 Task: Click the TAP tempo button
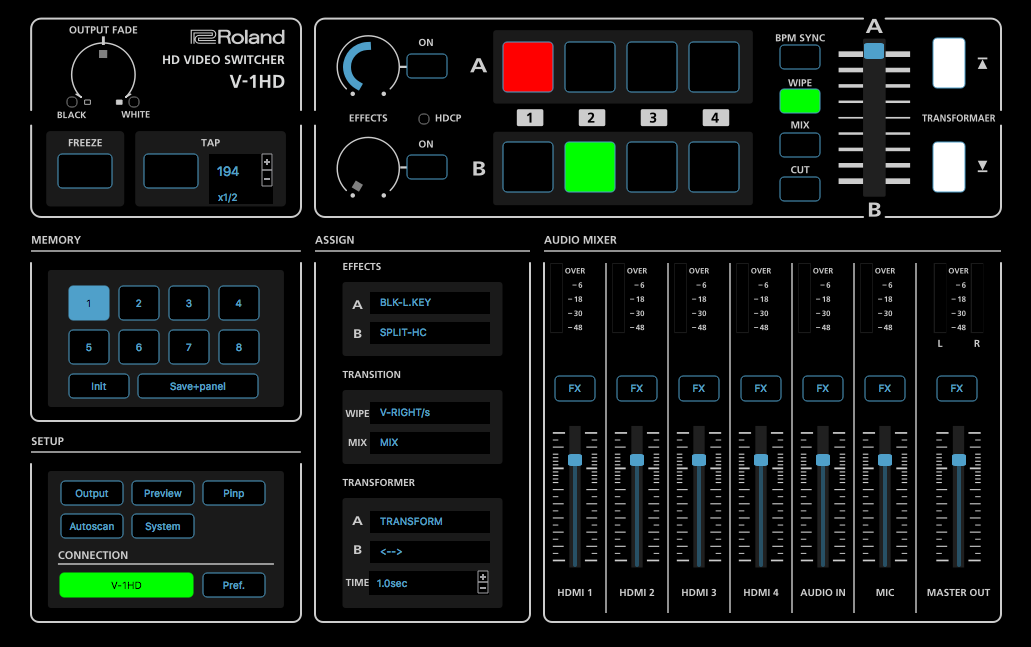click(x=171, y=171)
